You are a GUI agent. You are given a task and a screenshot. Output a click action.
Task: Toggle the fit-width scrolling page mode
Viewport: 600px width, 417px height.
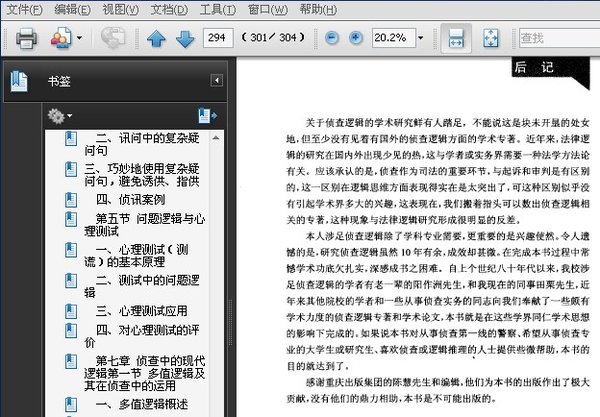456,38
